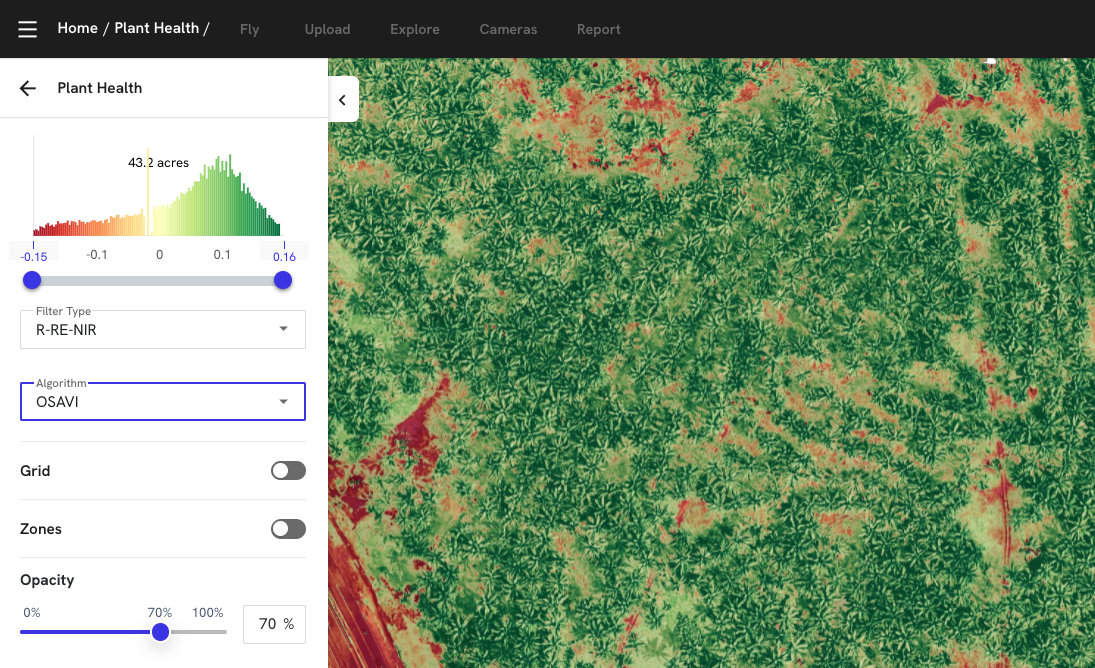The image size is (1095, 668).
Task: Open the Fly tab
Action: pyautogui.click(x=249, y=29)
